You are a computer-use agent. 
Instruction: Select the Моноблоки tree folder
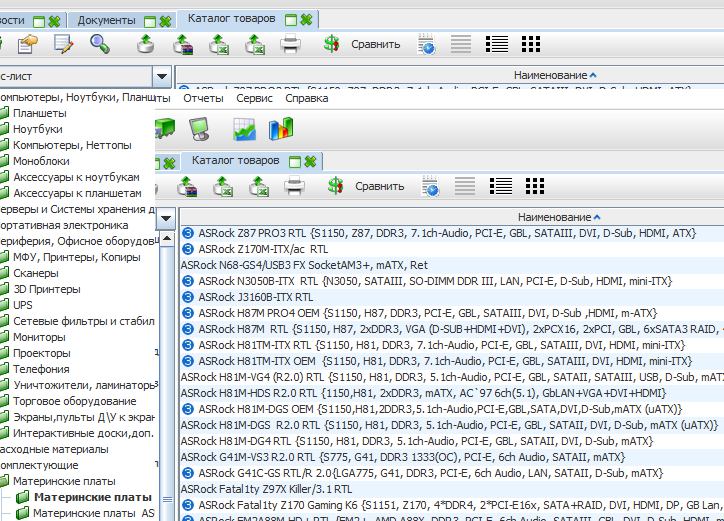point(41,161)
